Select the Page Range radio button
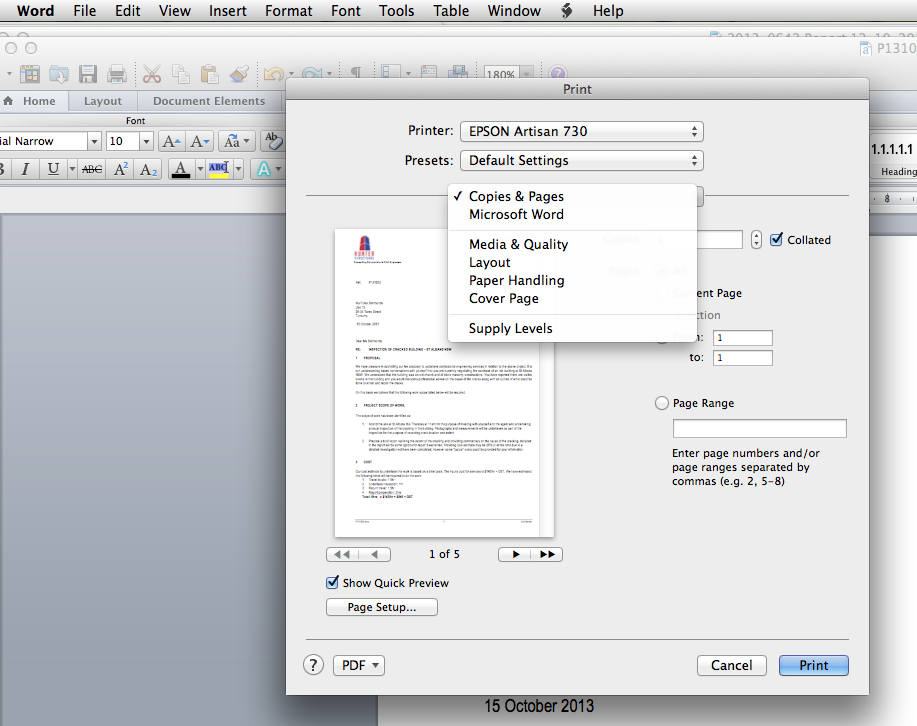This screenshot has height=726, width=917. click(661, 403)
